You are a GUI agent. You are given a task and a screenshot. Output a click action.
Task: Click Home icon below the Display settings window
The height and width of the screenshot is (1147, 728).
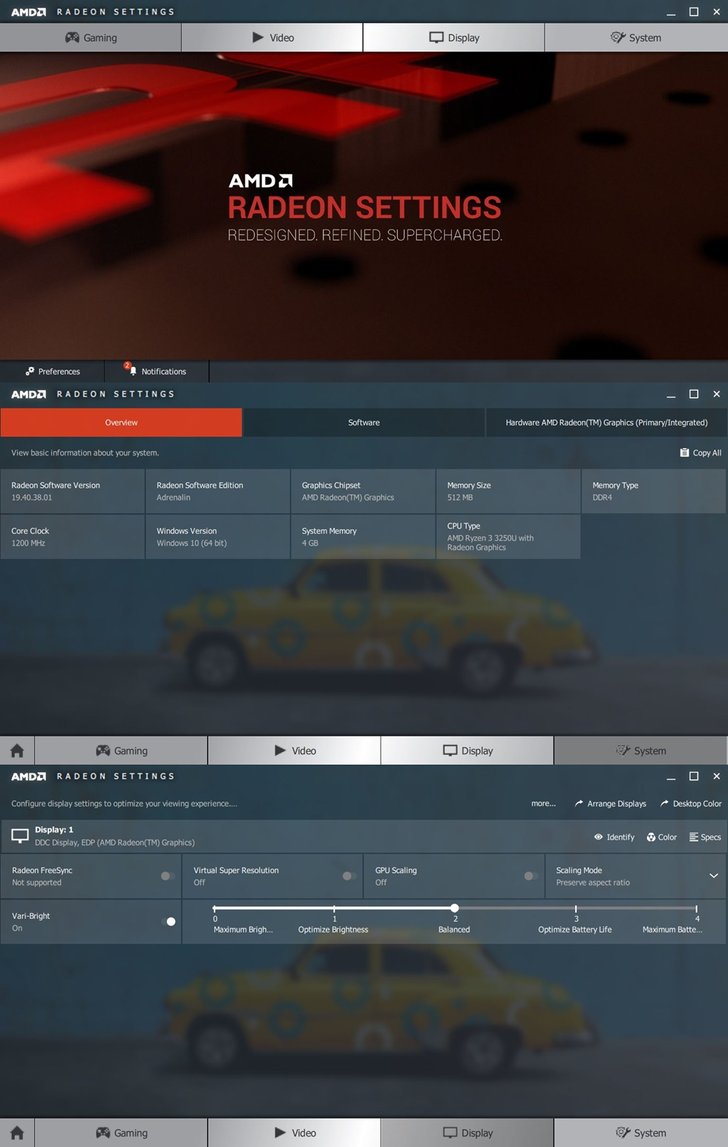17,1132
